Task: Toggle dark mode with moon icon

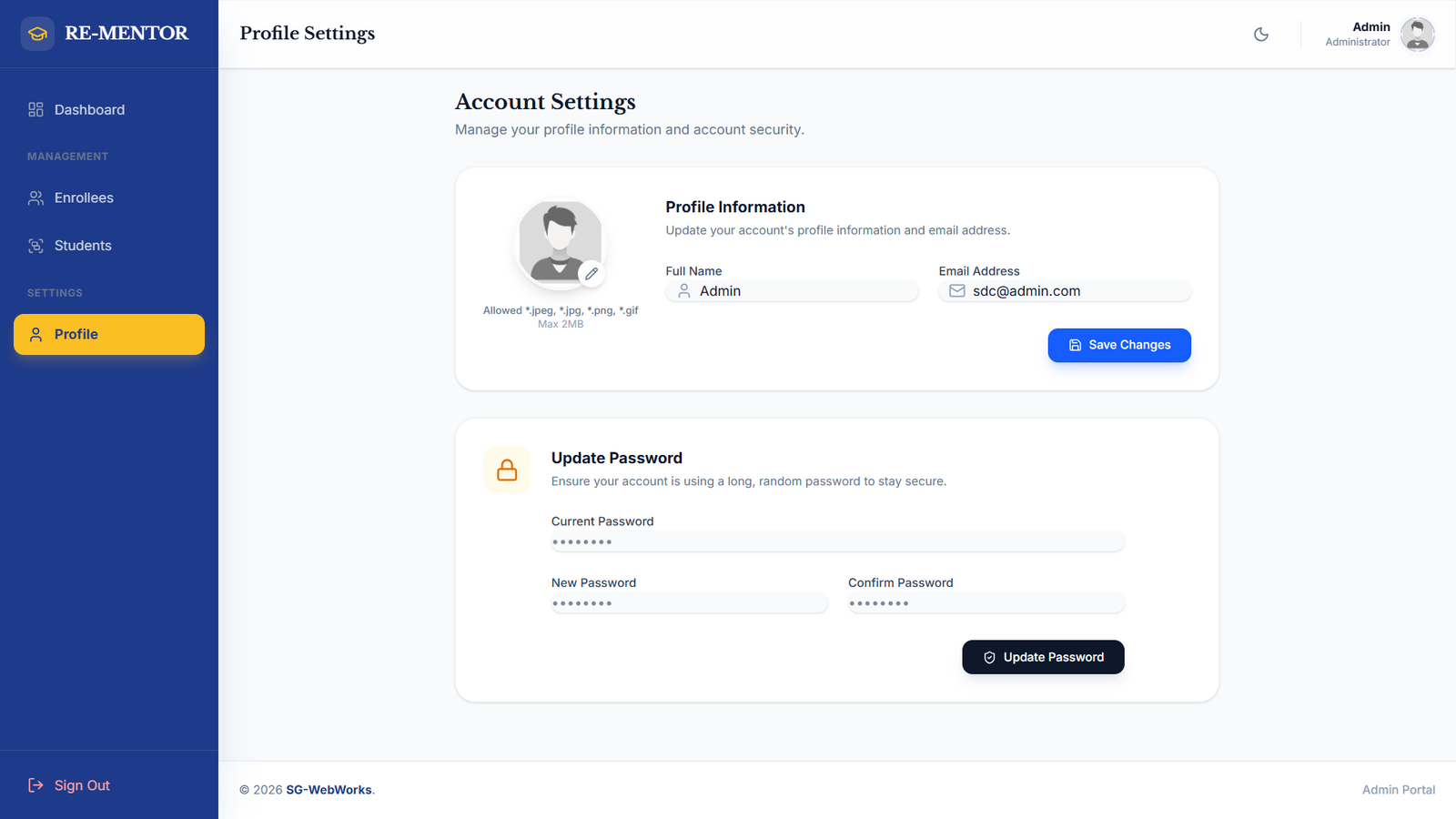Action: pyautogui.click(x=1261, y=35)
